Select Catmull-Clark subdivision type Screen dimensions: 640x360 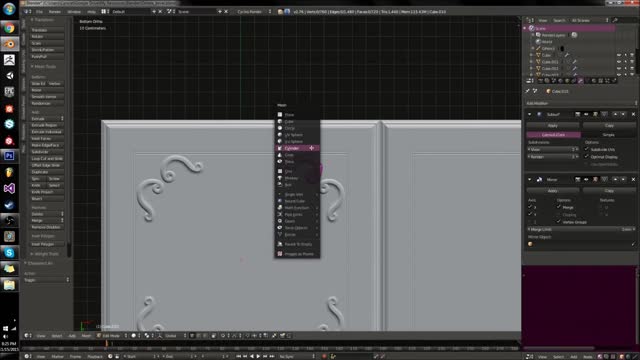[553, 135]
